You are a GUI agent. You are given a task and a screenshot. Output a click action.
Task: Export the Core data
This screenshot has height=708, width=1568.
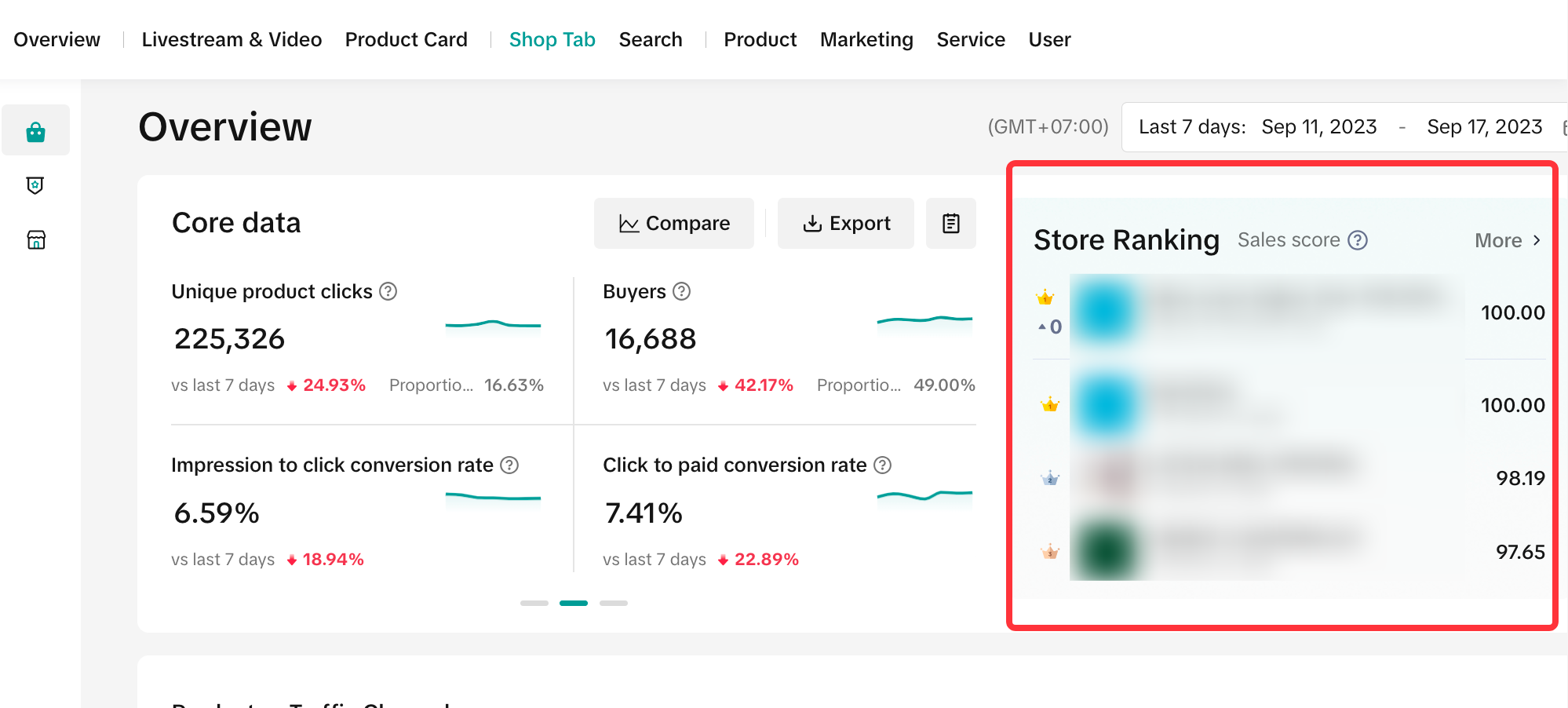(x=846, y=224)
